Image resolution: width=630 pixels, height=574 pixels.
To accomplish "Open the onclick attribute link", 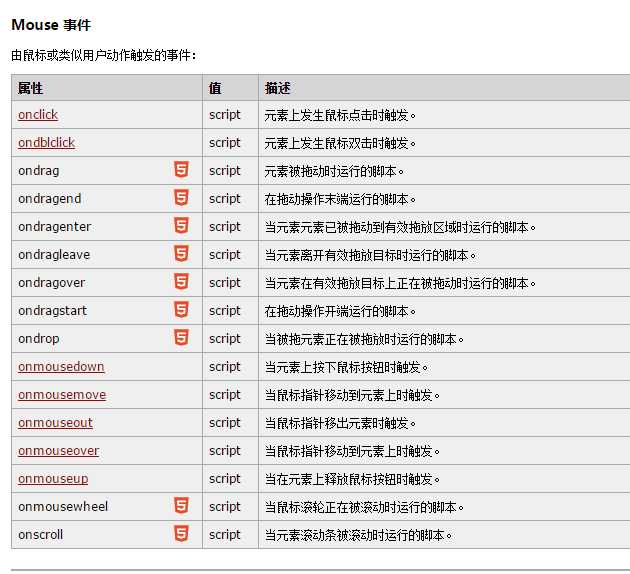I will point(38,114).
